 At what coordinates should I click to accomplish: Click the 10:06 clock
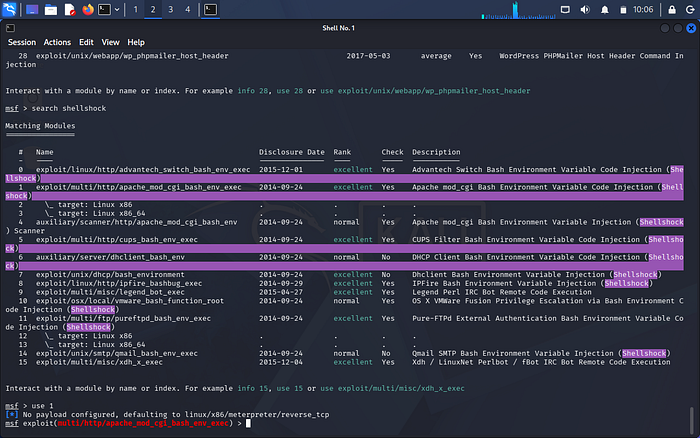point(643,9)
